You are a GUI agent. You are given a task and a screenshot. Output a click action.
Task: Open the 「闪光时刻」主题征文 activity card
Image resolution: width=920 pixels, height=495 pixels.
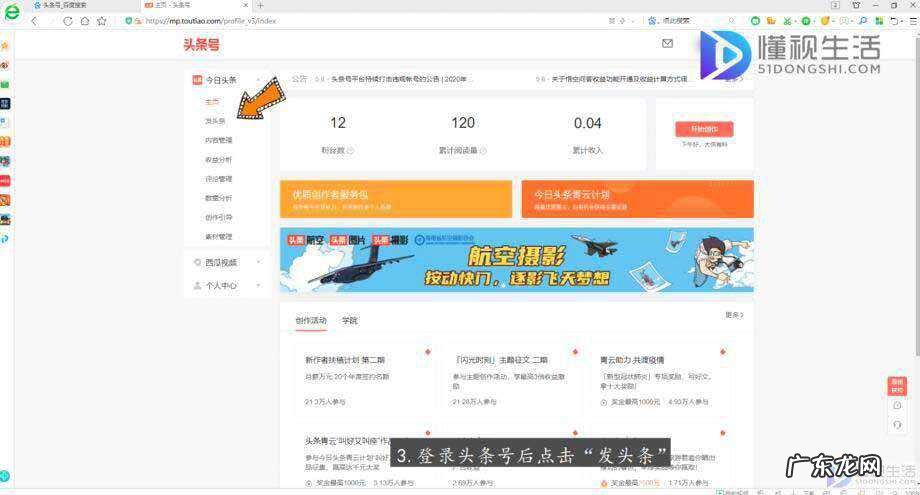click(x=511, y=380)
